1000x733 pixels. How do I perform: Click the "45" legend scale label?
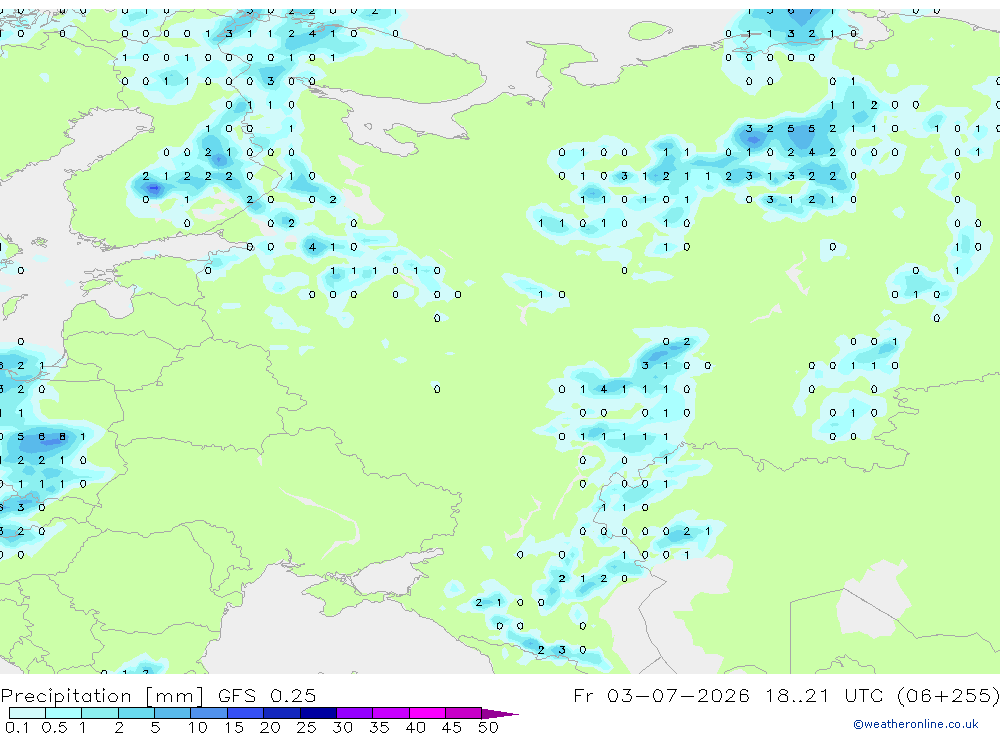click(452, 727)
